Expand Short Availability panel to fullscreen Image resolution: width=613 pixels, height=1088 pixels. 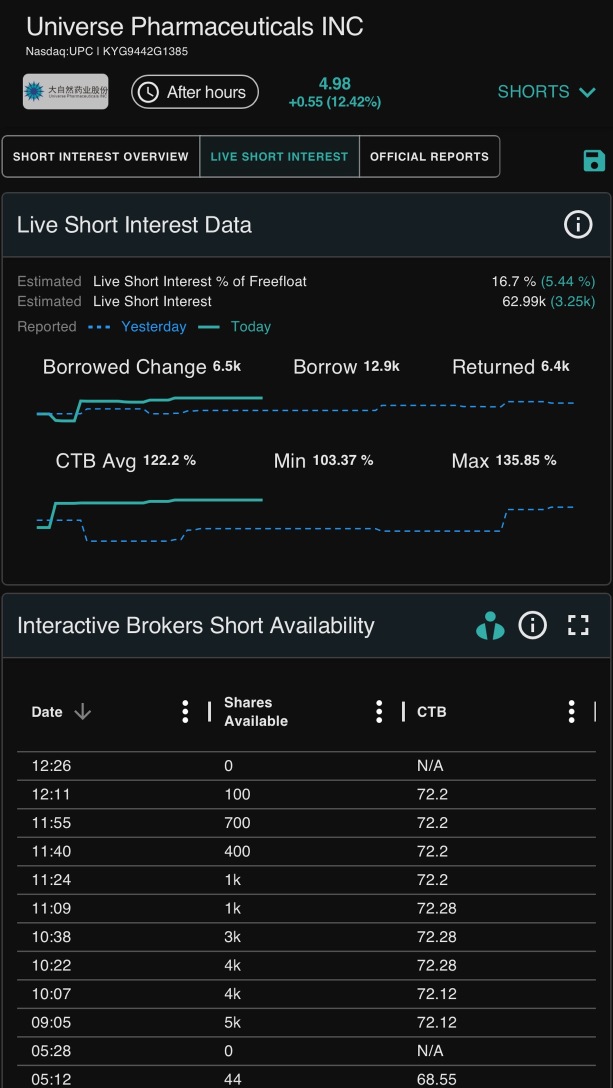pos(578,625)
